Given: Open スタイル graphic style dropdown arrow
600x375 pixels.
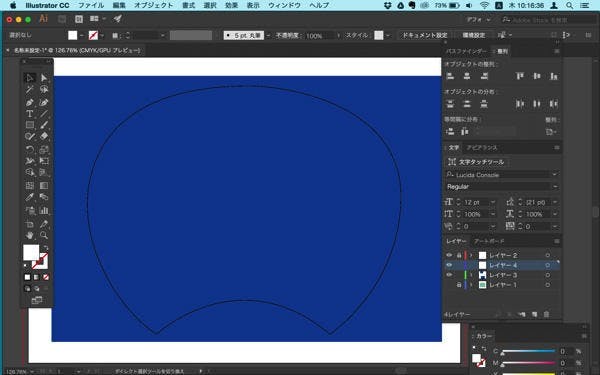Looking at the screenshot, I should (388, 36).
